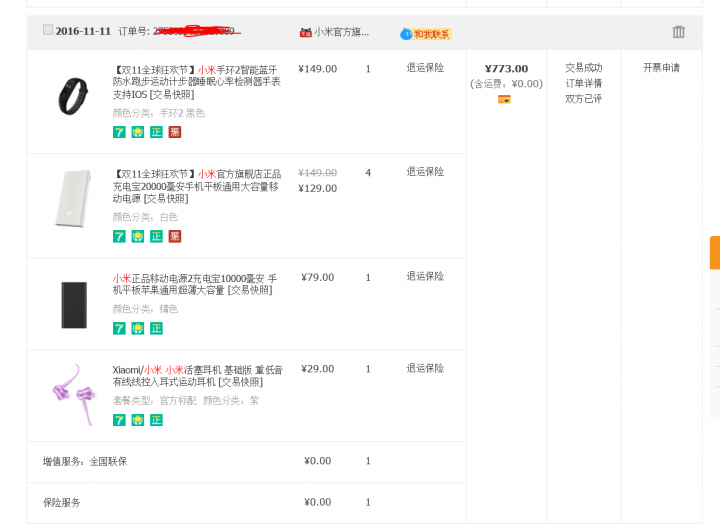Open the 小米活塞耳机 基础版 product title
Screen dimensions: 720x530
[x=197, y=376]
